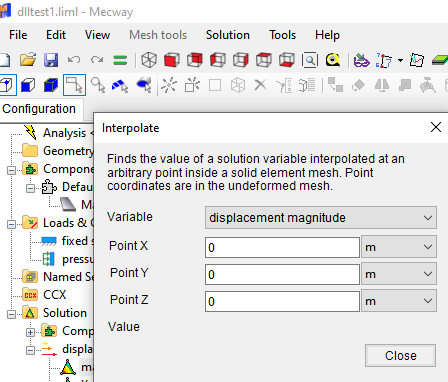Viewport: 448px width, 382px height.
Task: Select the blue solid cube element selection icon
Action: click(x=51, y=85)
